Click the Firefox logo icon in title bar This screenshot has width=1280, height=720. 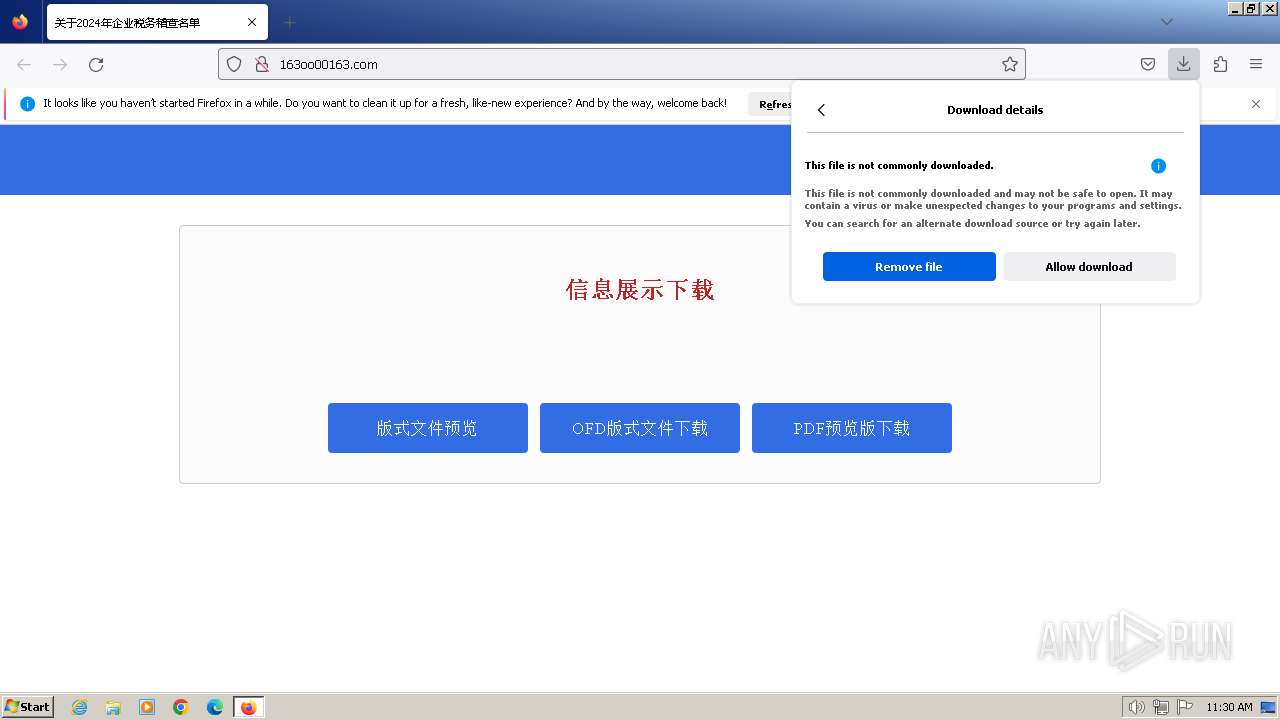[x=20, y=21]
